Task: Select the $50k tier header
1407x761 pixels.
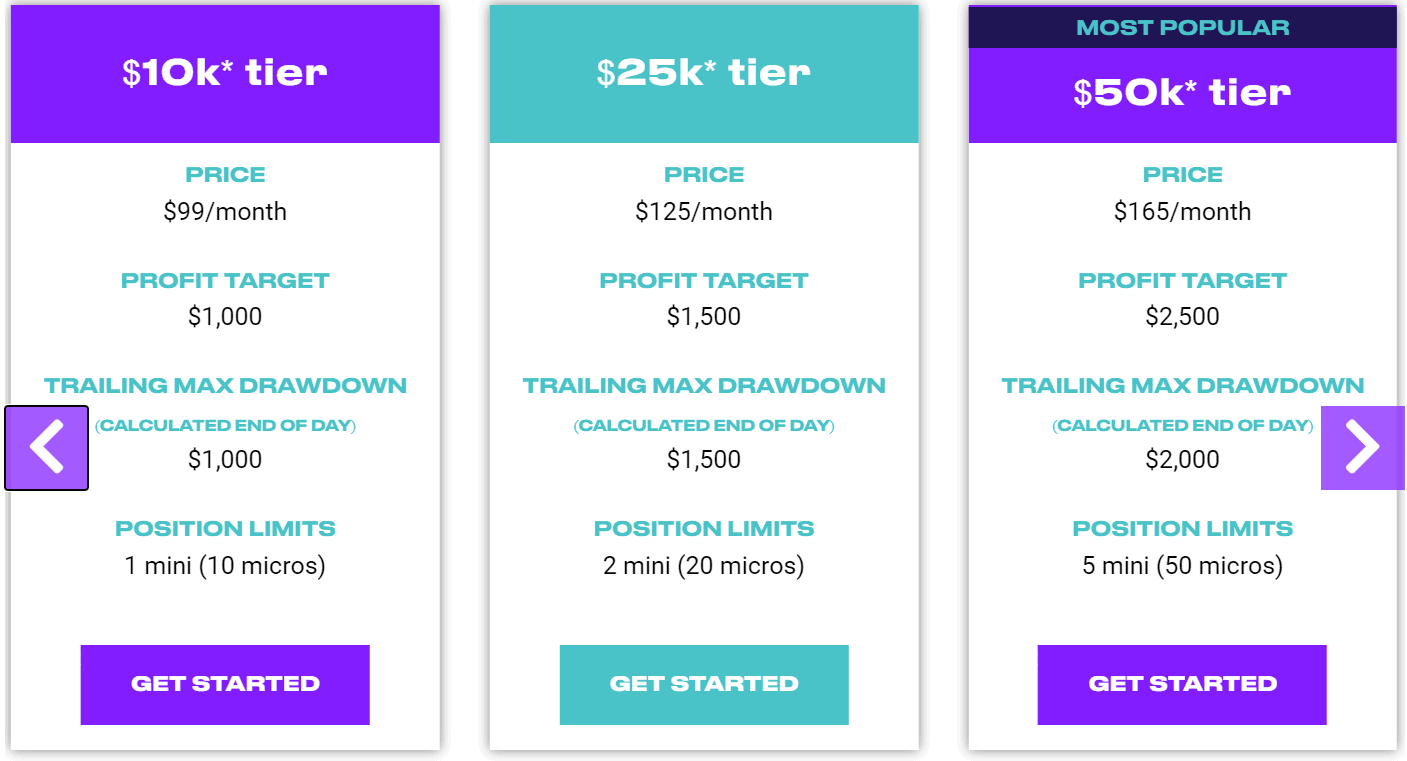Action: (1181, 92)
